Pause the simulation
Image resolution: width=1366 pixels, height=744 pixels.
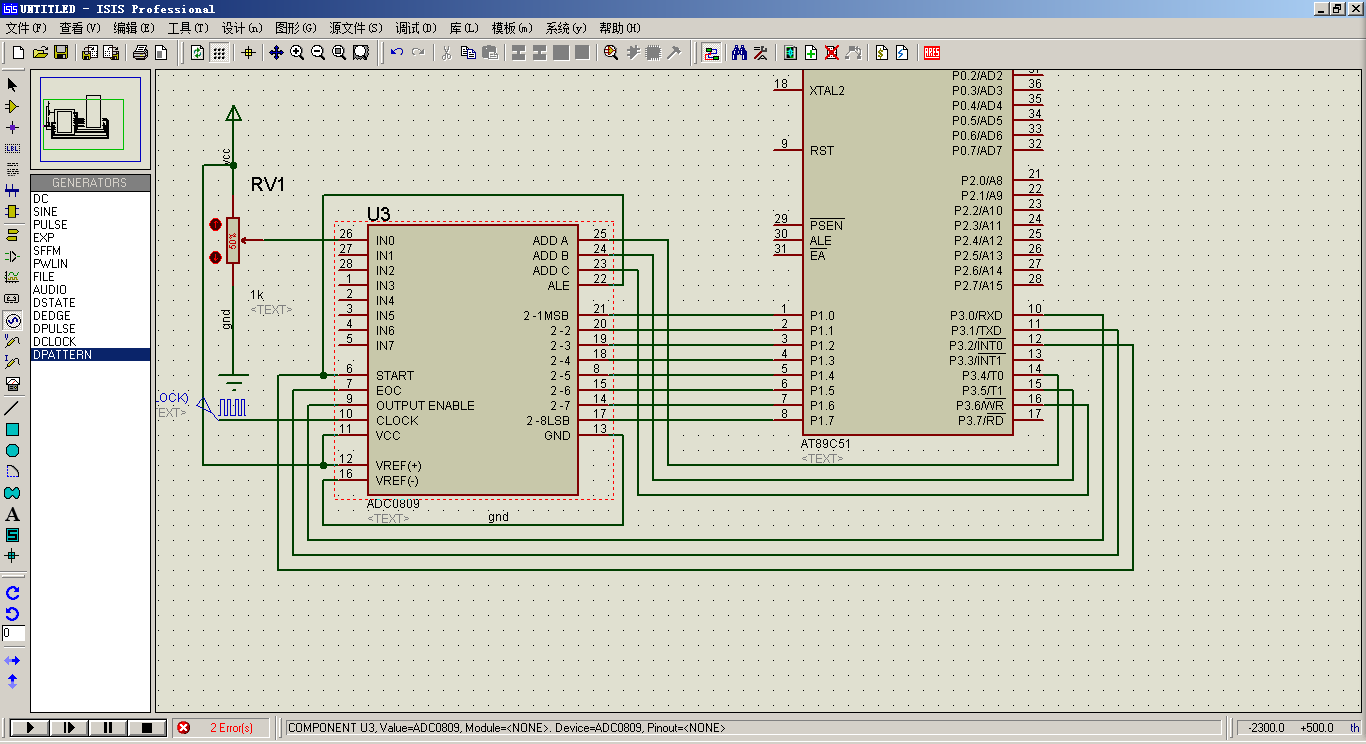pyautogui.click(x=108, y=728)
